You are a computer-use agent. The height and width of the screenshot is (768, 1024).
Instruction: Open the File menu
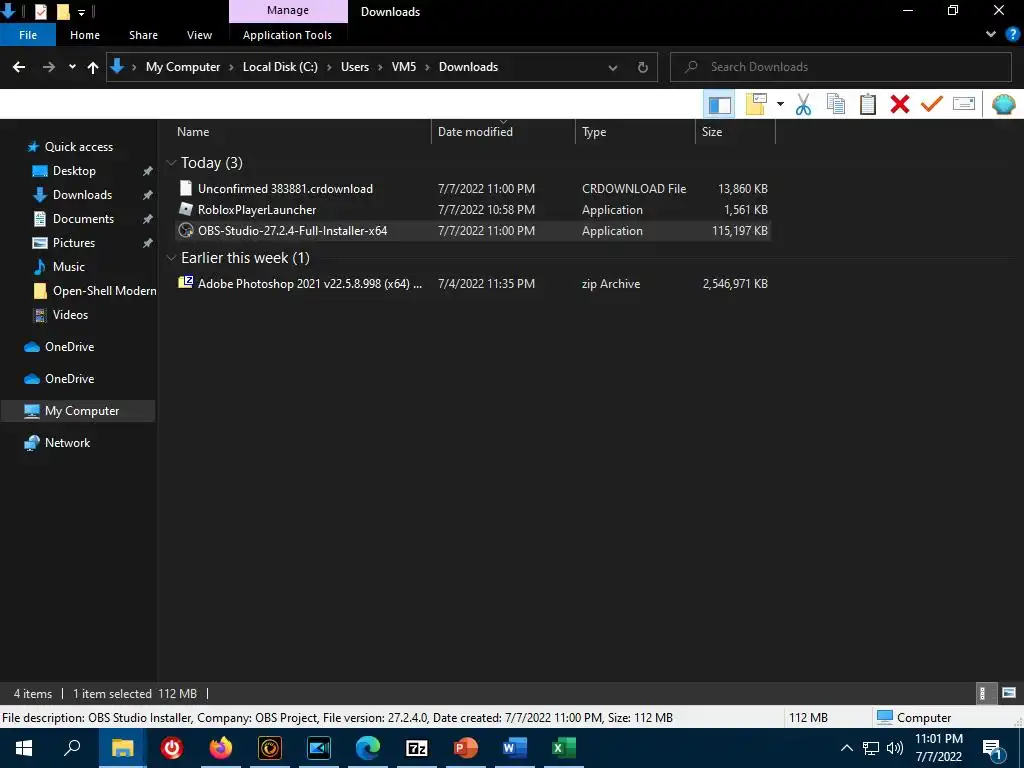click(28, 35)
